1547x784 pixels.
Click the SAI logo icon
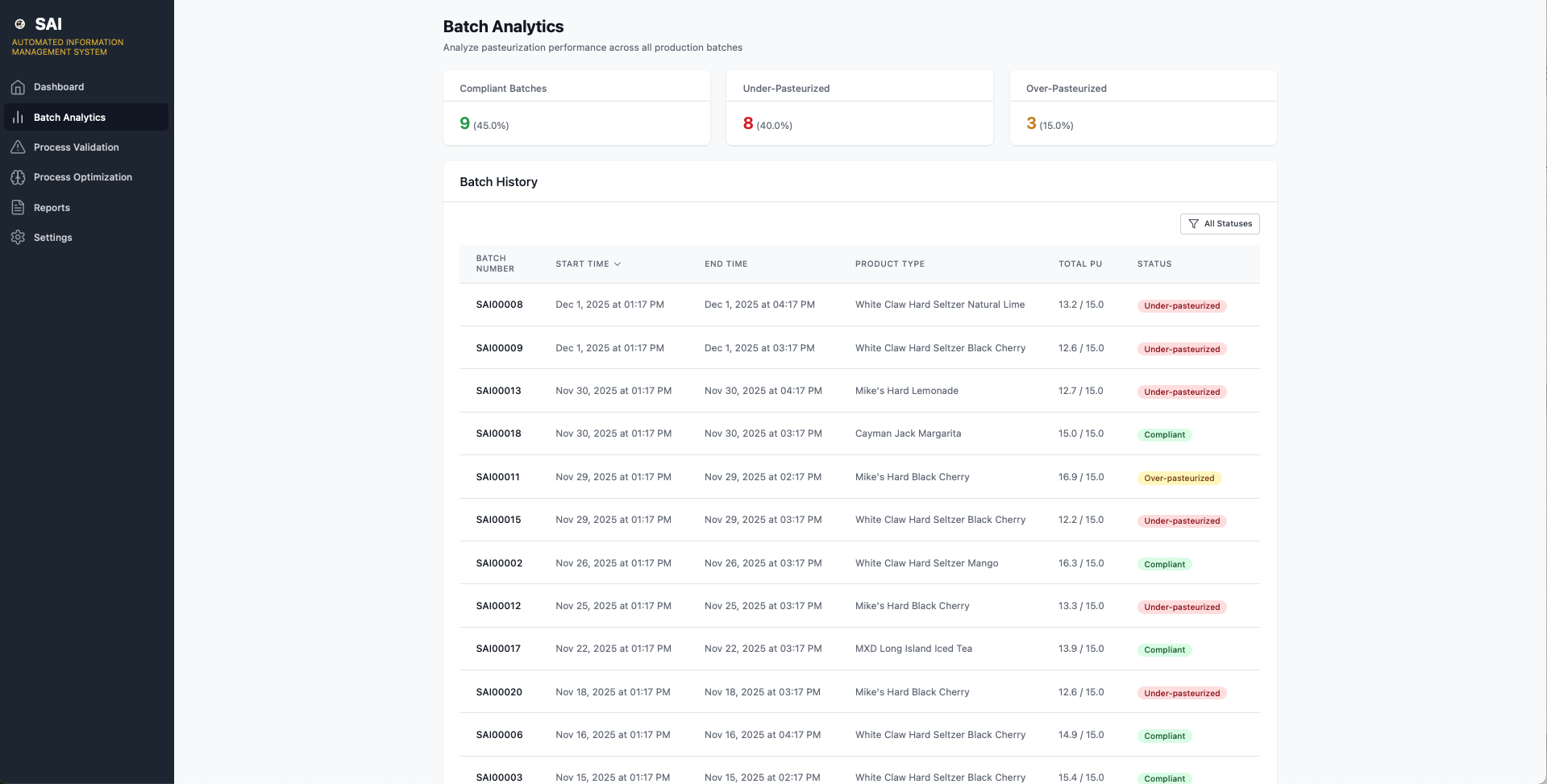20,24
